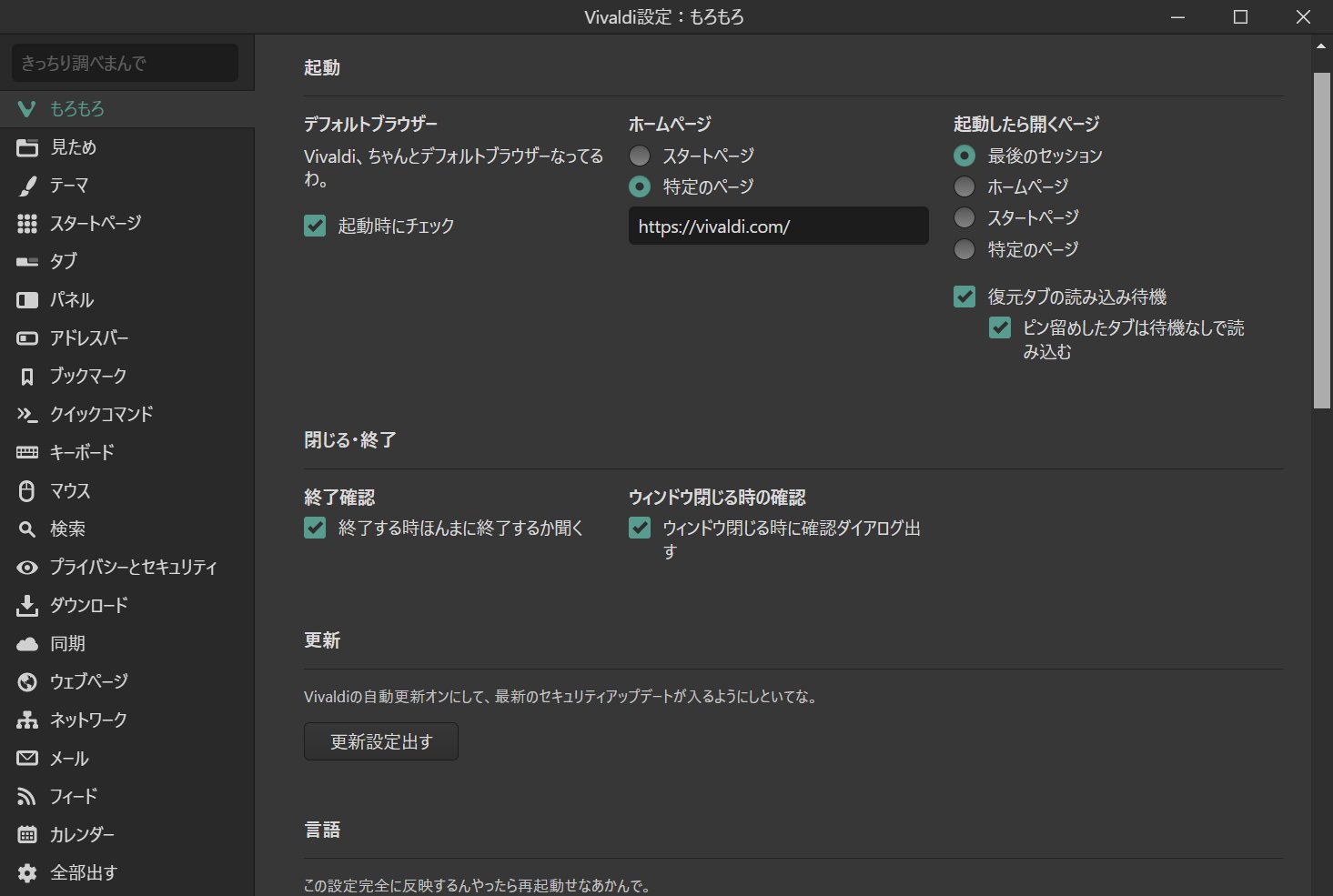
Task: Click the globe icon for ウェブページ
Action: coord(27,682)
